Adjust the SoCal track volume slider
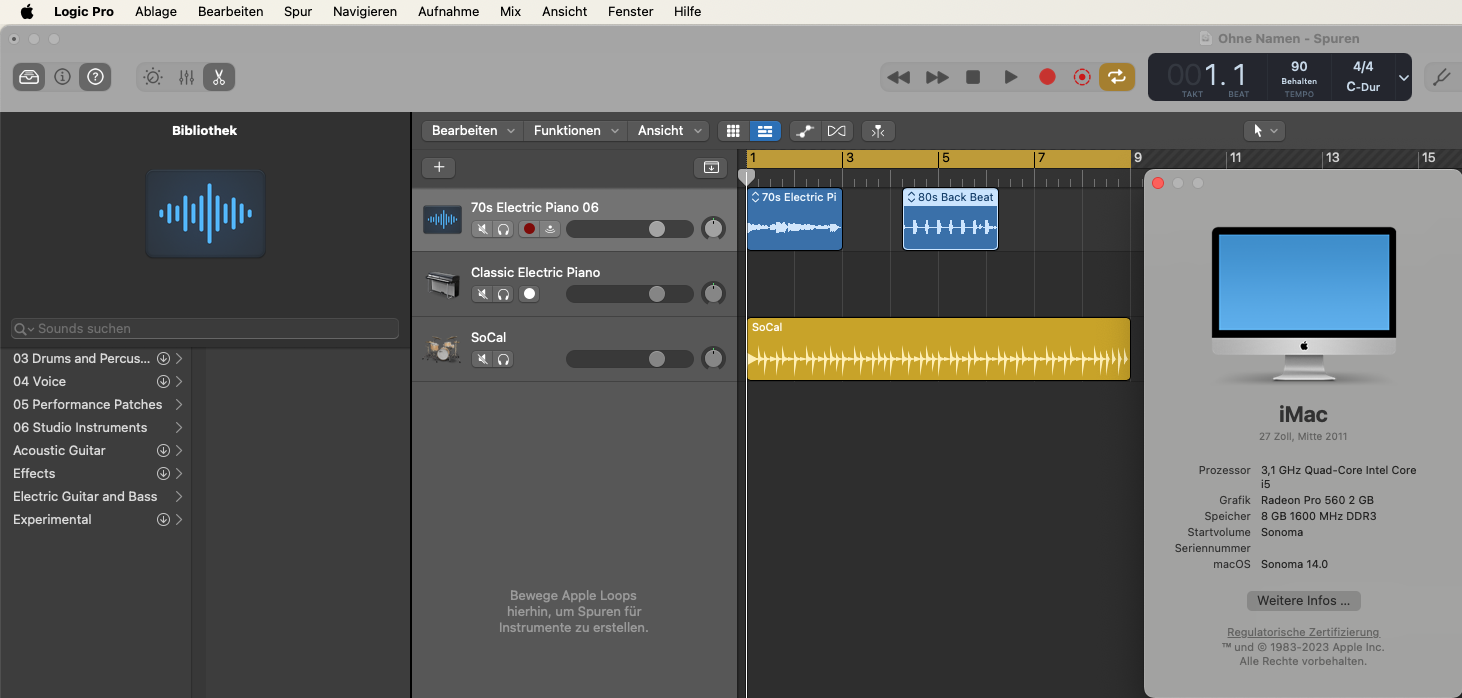This screenshot has height=698, width=1462. 630,359
